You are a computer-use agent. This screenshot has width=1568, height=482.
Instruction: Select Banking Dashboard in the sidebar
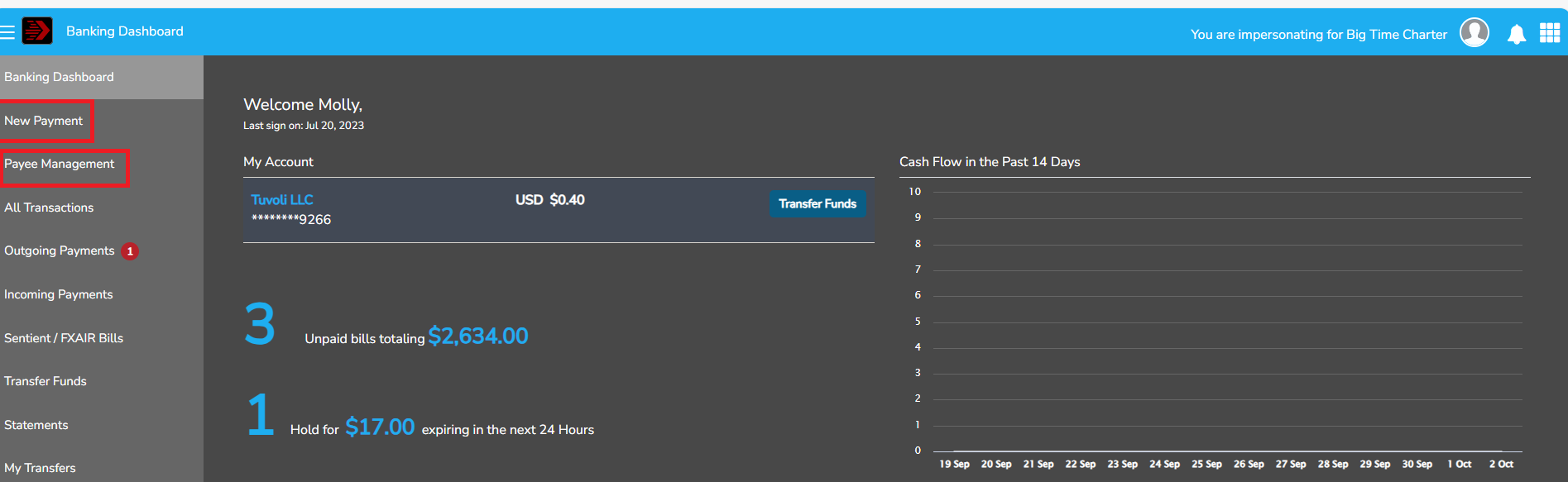60,77
